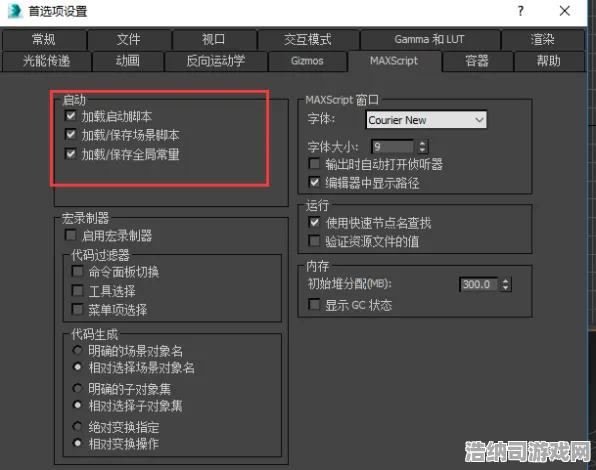Open the 动画 tab
Viewport: 596px width, 470px height.
[x=128, y=61]
